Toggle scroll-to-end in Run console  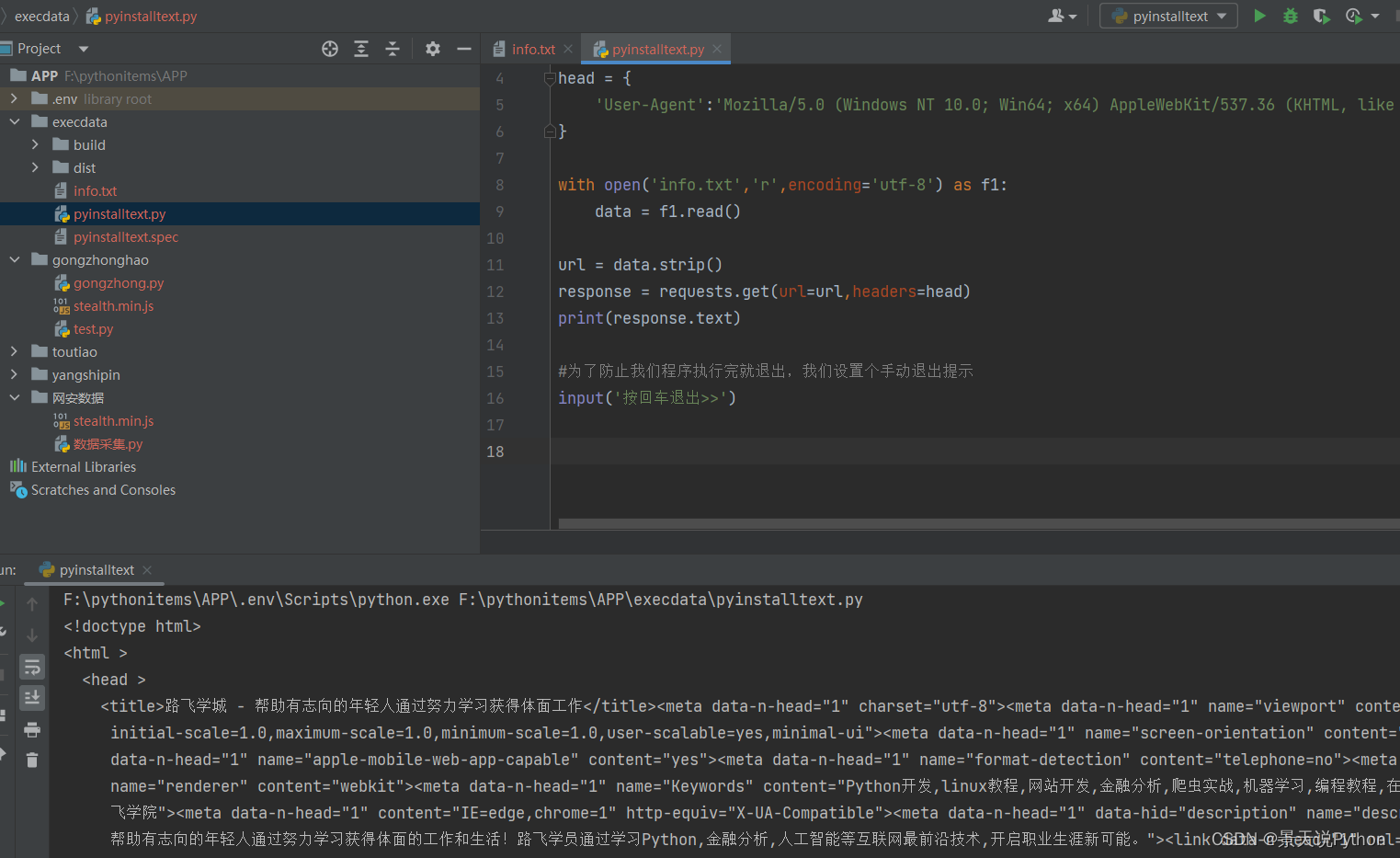click(32, 698)
